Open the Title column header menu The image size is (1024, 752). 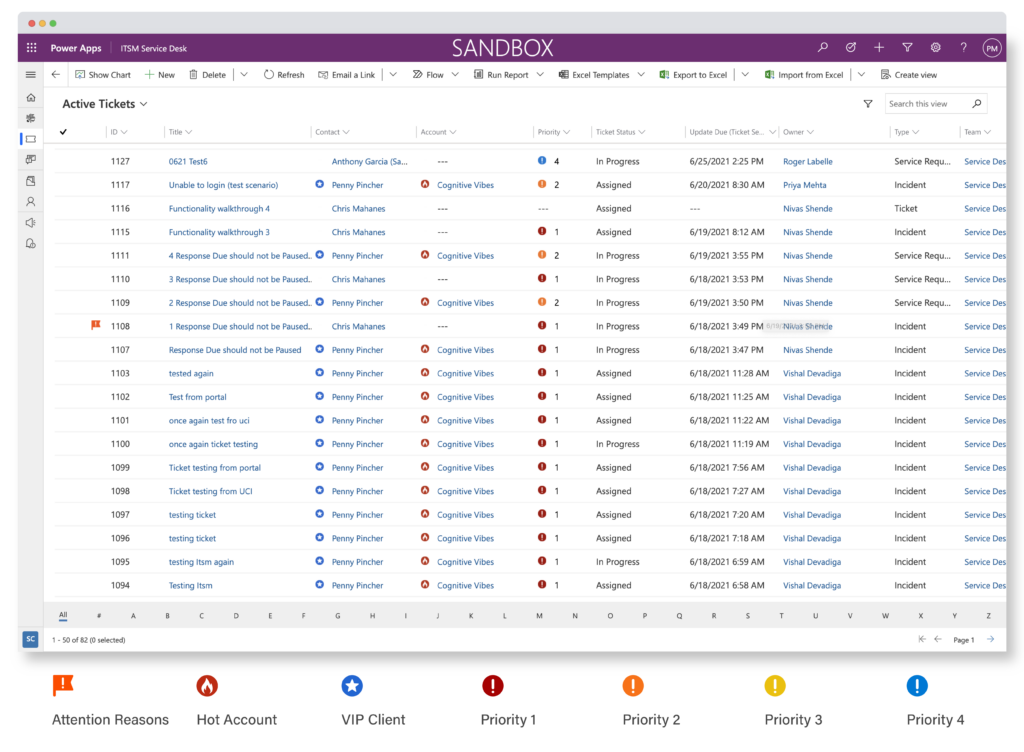(180, 132)
